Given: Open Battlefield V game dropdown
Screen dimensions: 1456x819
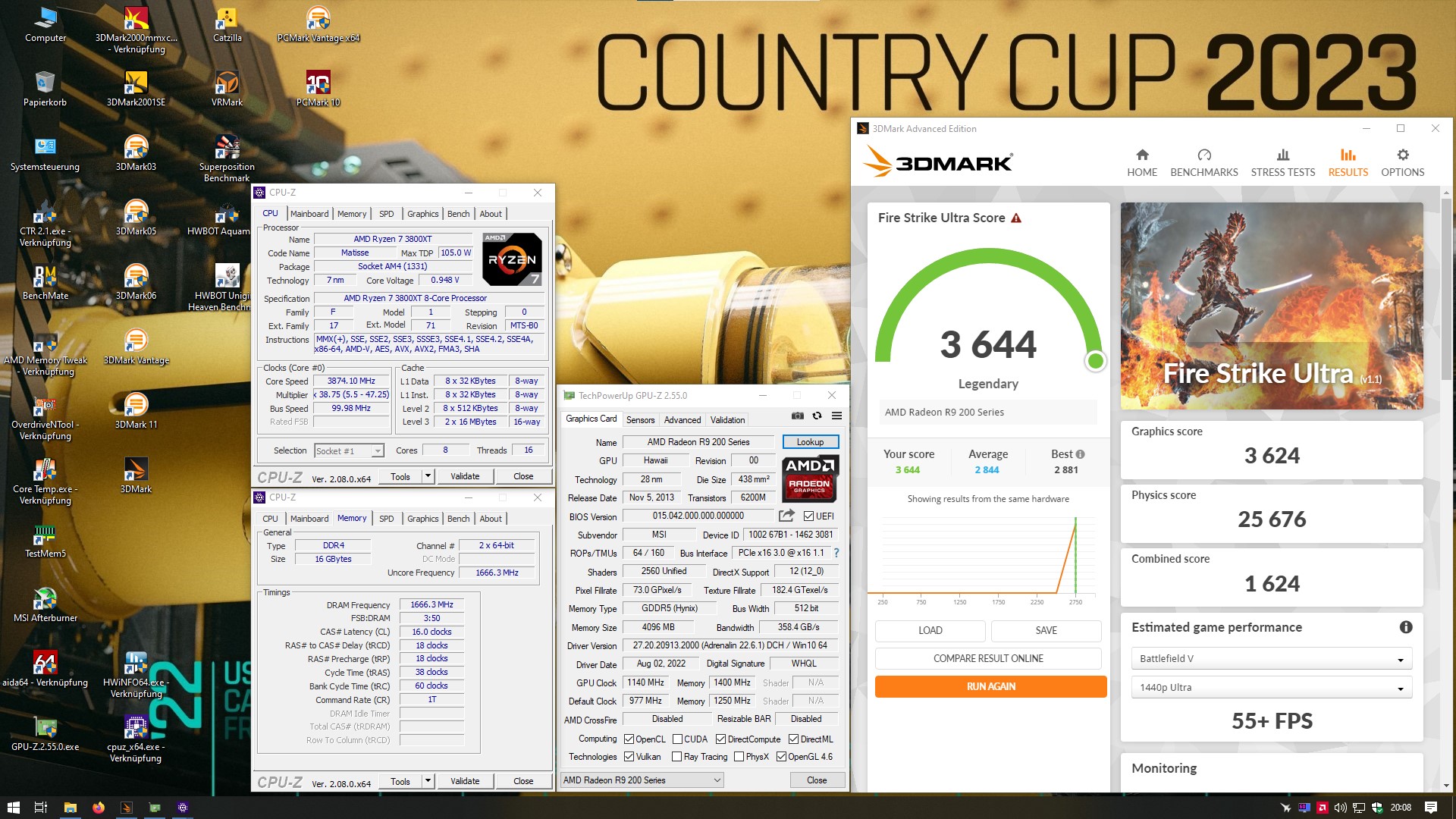Looking at the screenshot, I should click(1271, 658).
